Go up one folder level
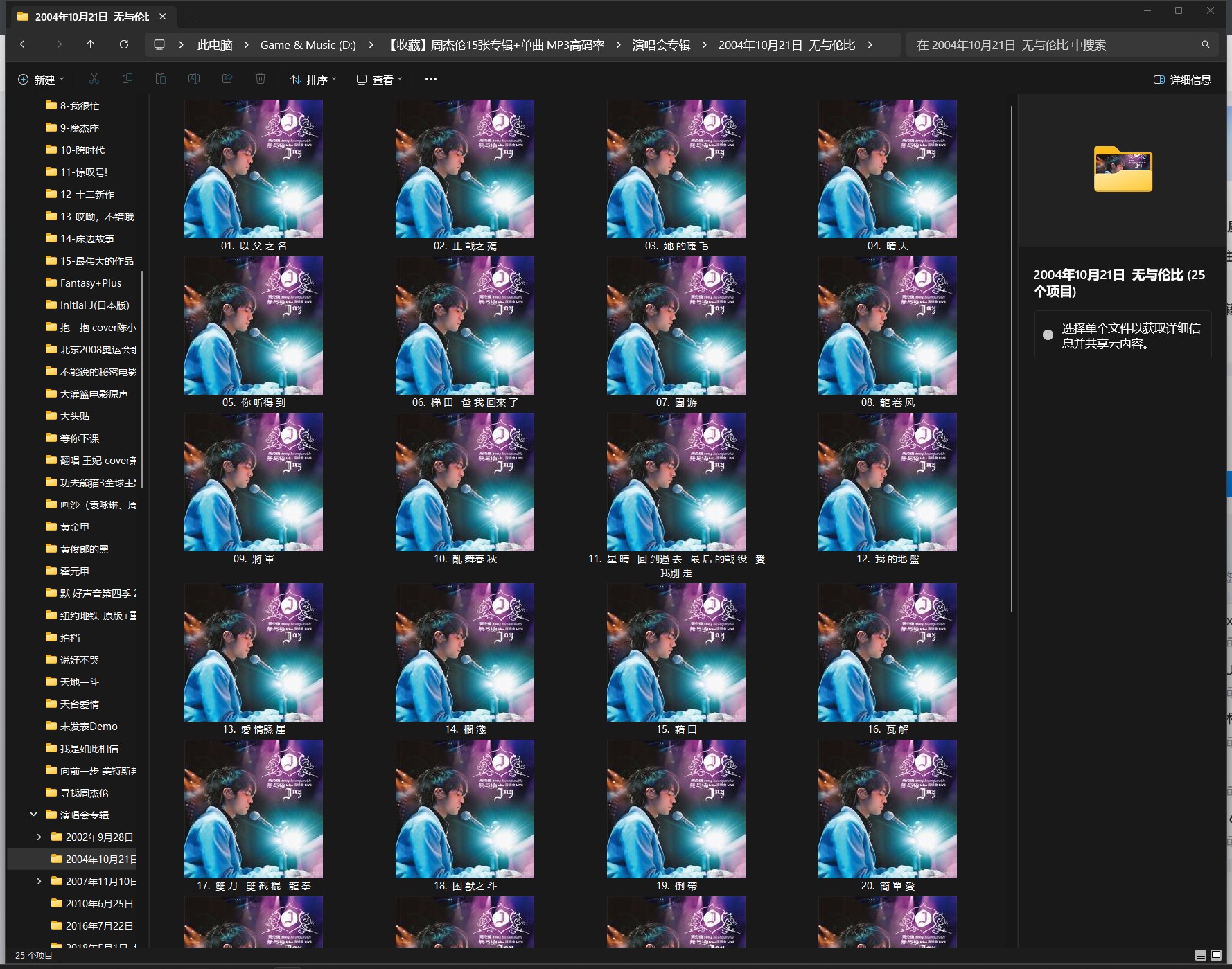The width and height of the screenshot is (1232, 969). (91, 44)
